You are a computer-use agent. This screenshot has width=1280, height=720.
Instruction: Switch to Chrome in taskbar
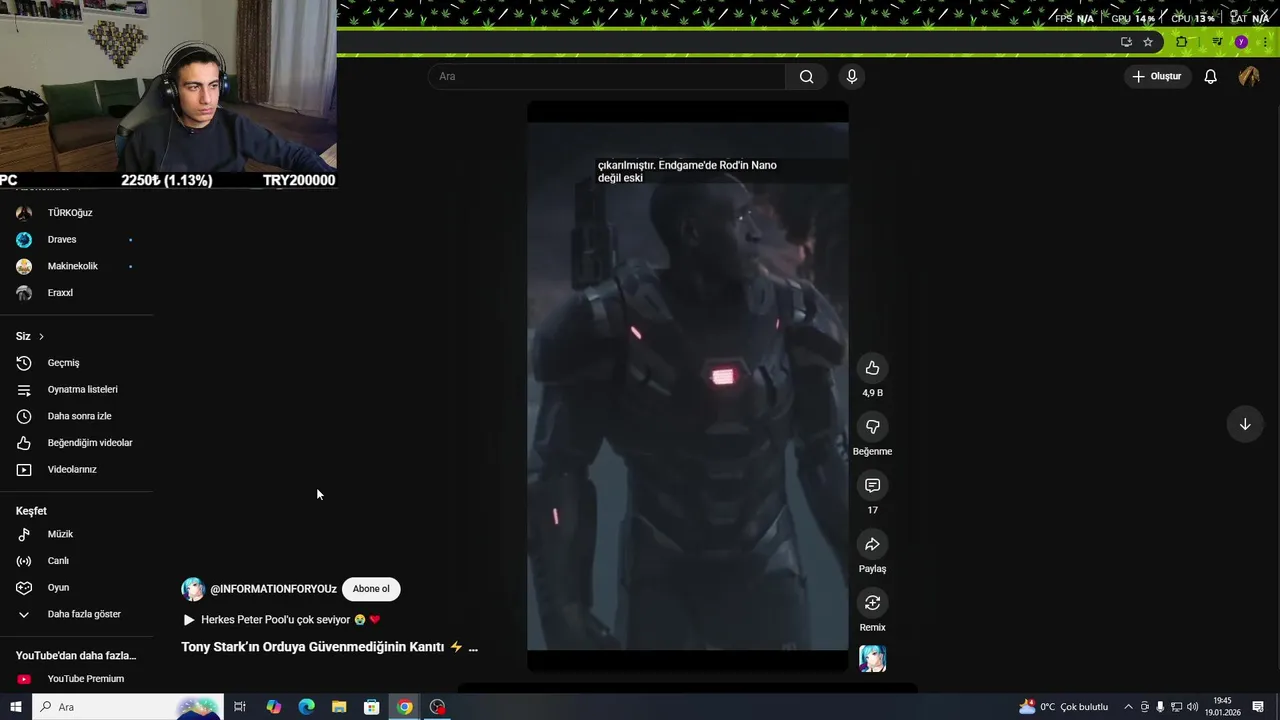point(404,707)
